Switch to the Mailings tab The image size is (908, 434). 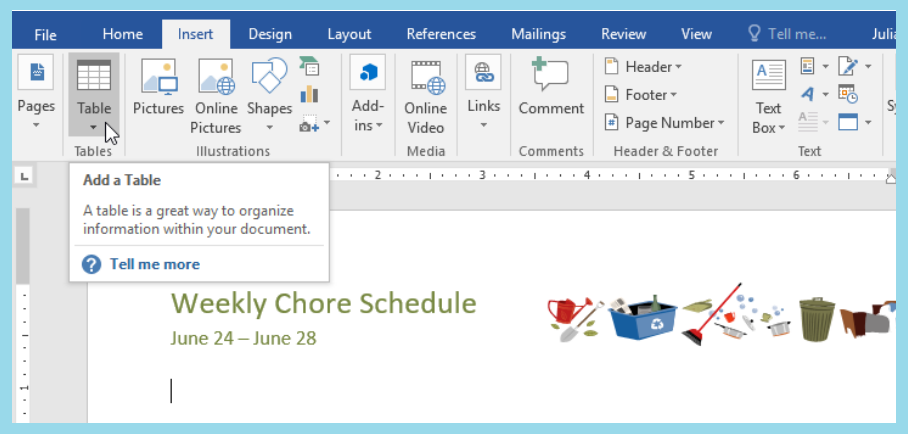539,34
